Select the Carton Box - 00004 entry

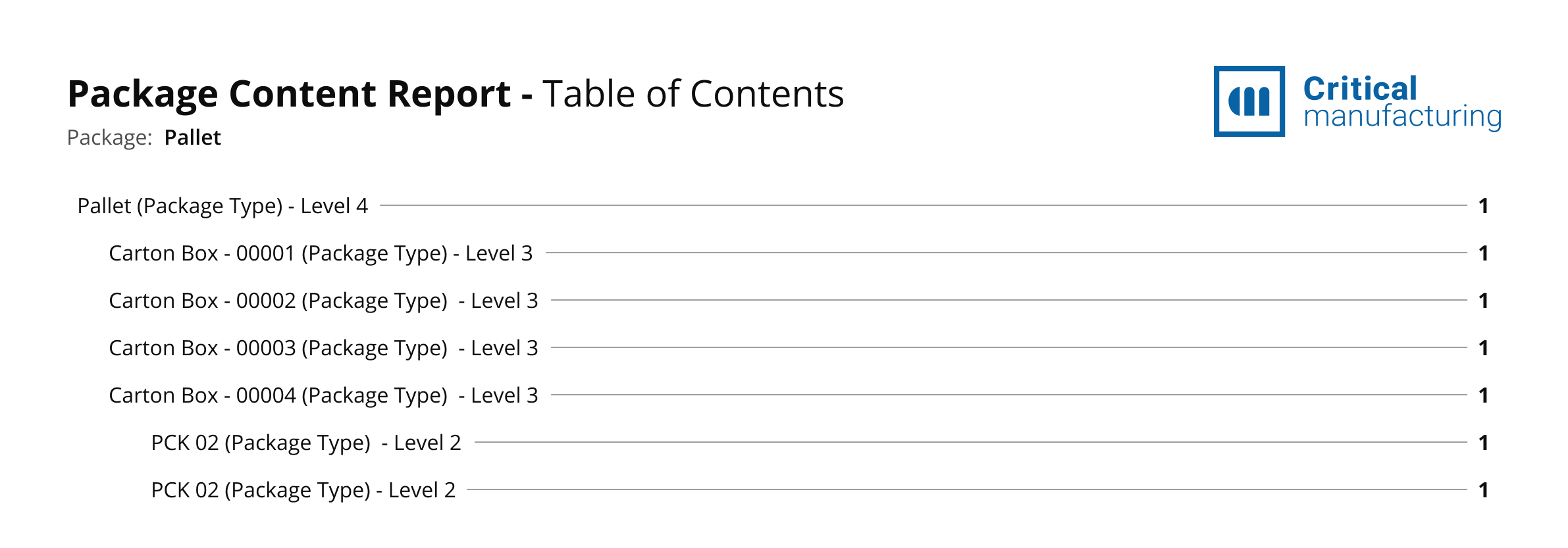(323, 395)
